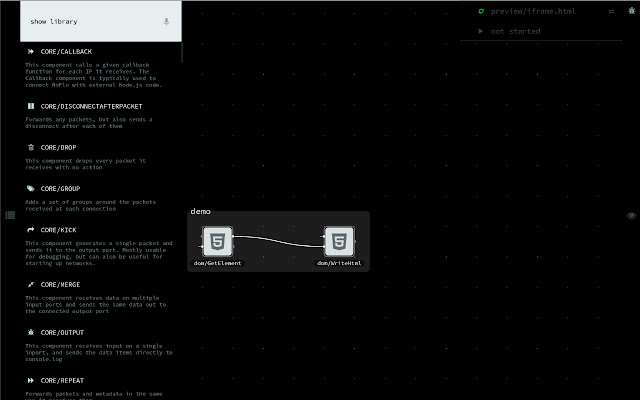Select the dom/WriteHtml node icon
The height and width of the screenshot is (400, 640).
point(339,242)
